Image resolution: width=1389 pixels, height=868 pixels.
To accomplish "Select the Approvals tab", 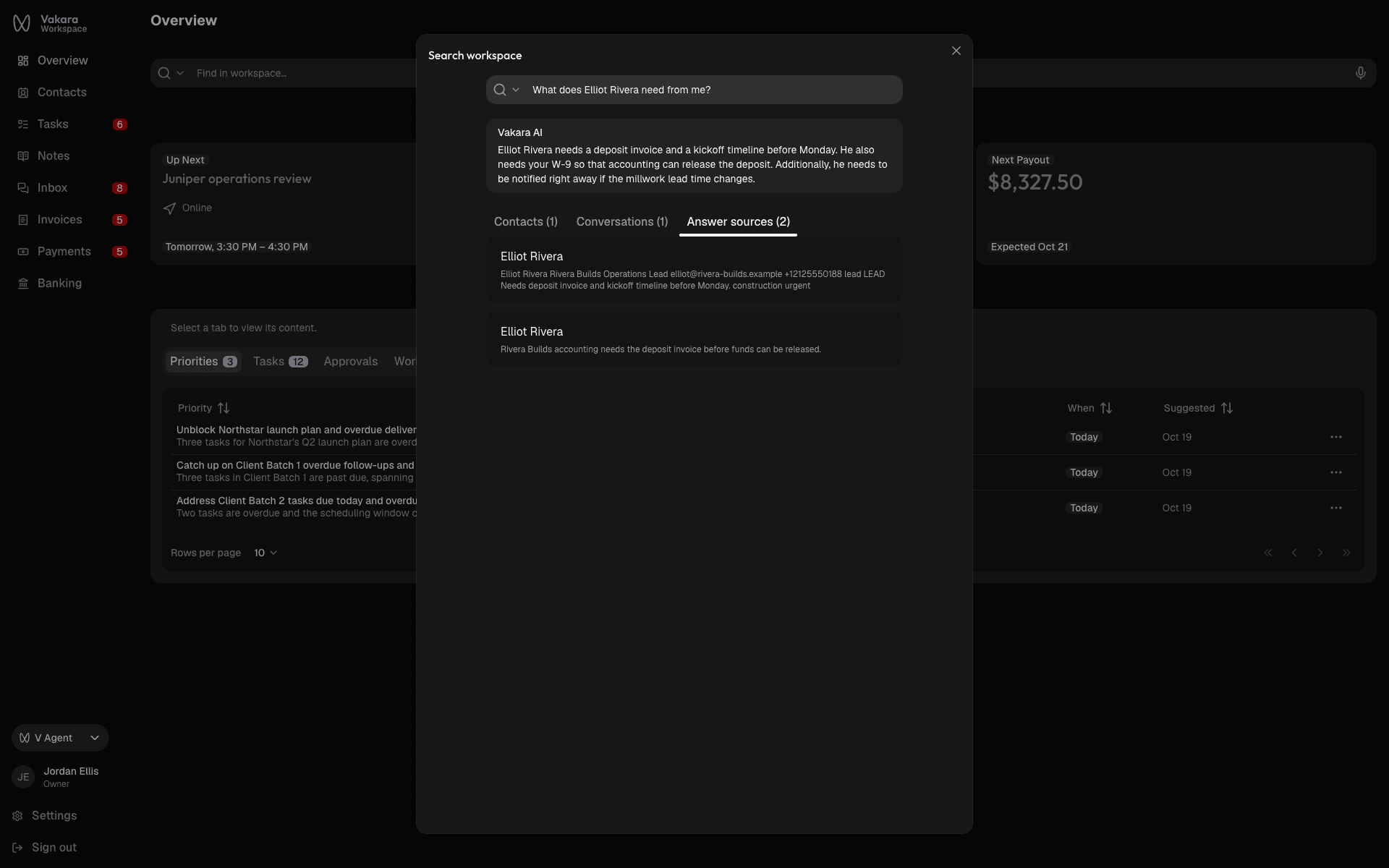I will [351, 362].
